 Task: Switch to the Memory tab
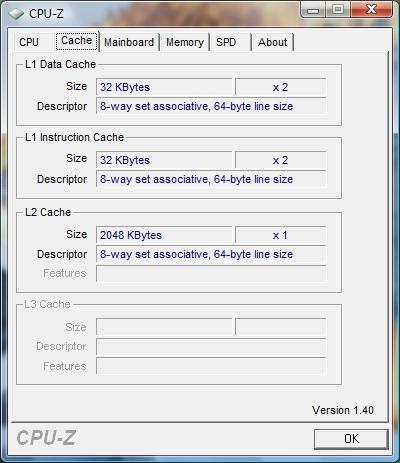point(185,42)
